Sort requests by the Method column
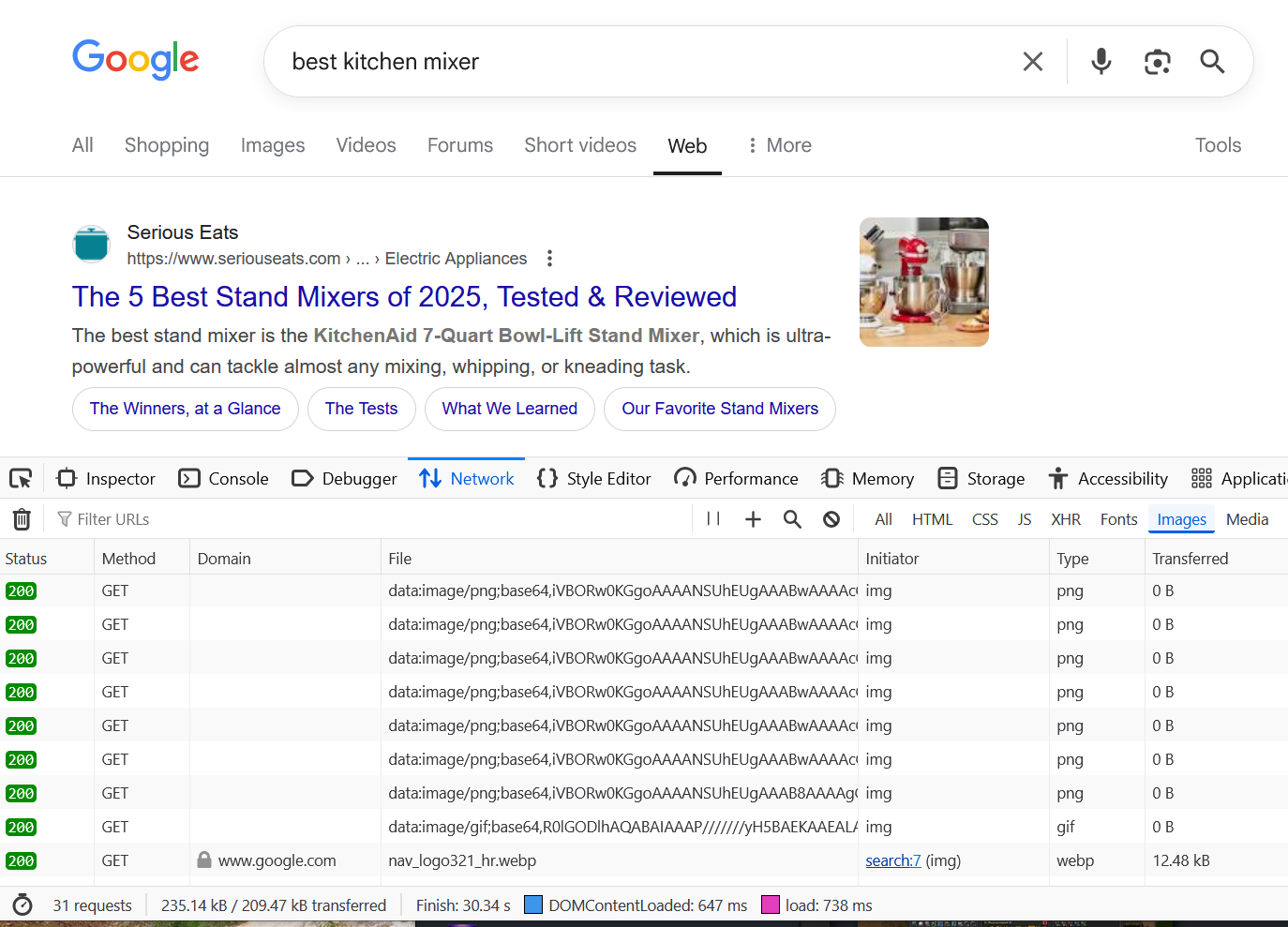 pos(142,559)
